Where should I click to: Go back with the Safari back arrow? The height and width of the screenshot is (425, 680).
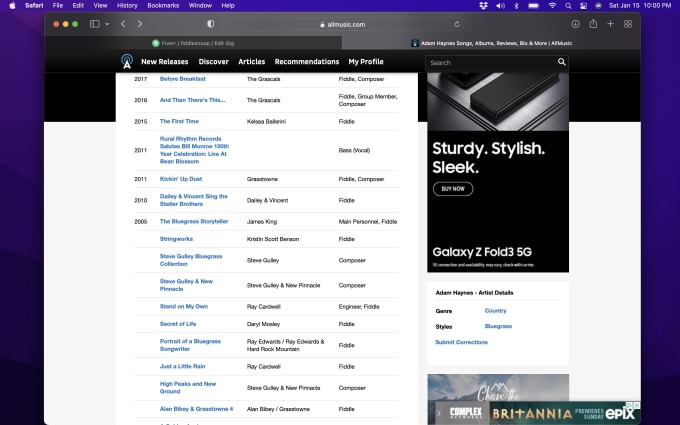point(123,24)
